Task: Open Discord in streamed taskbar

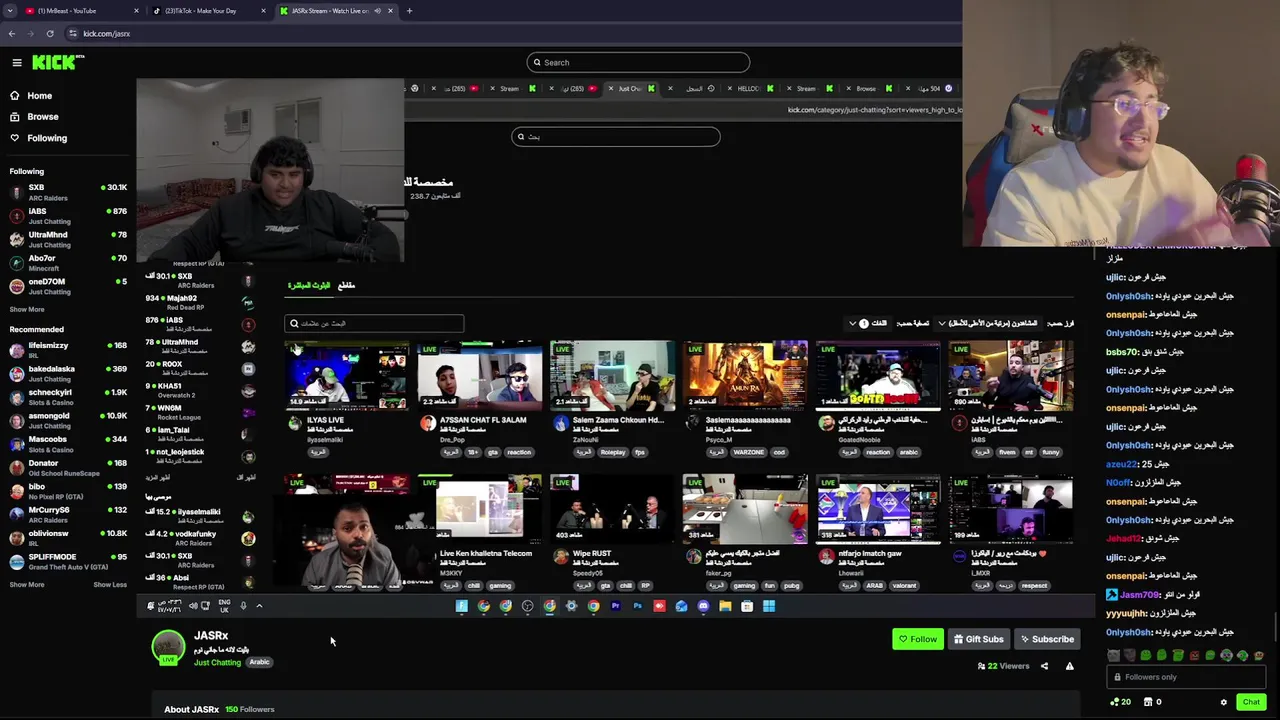Action: [x=703, y=606]
